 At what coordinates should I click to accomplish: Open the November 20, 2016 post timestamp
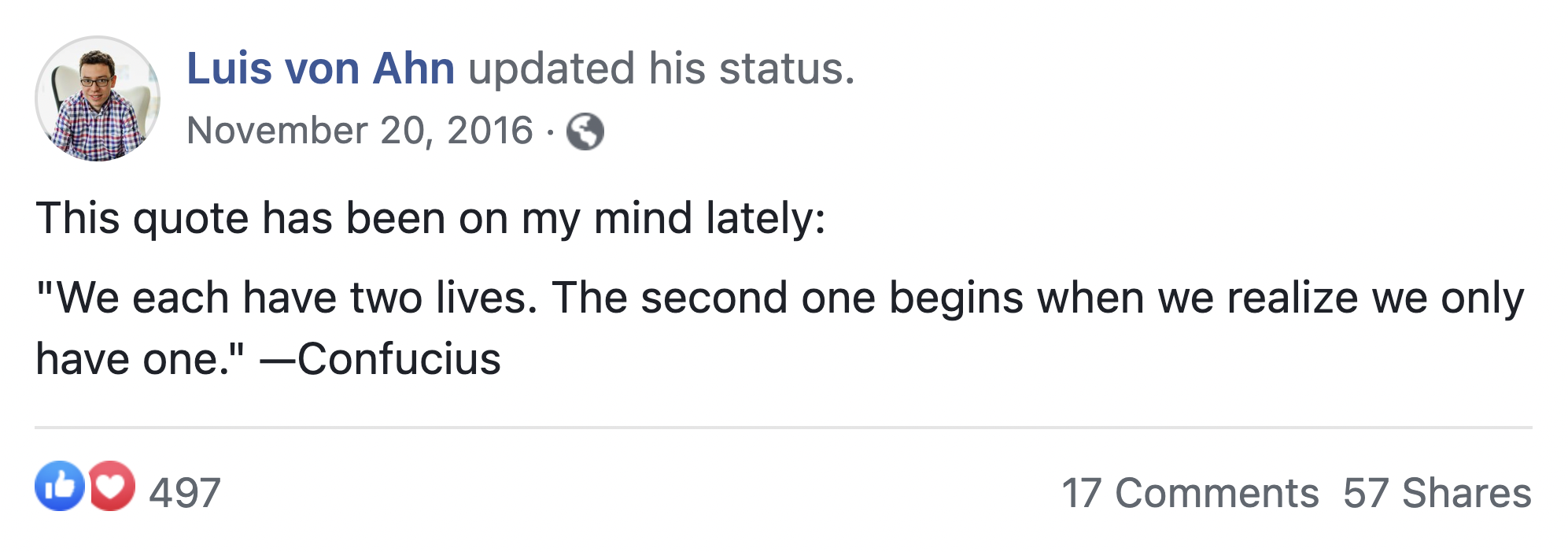coord(360,131)
